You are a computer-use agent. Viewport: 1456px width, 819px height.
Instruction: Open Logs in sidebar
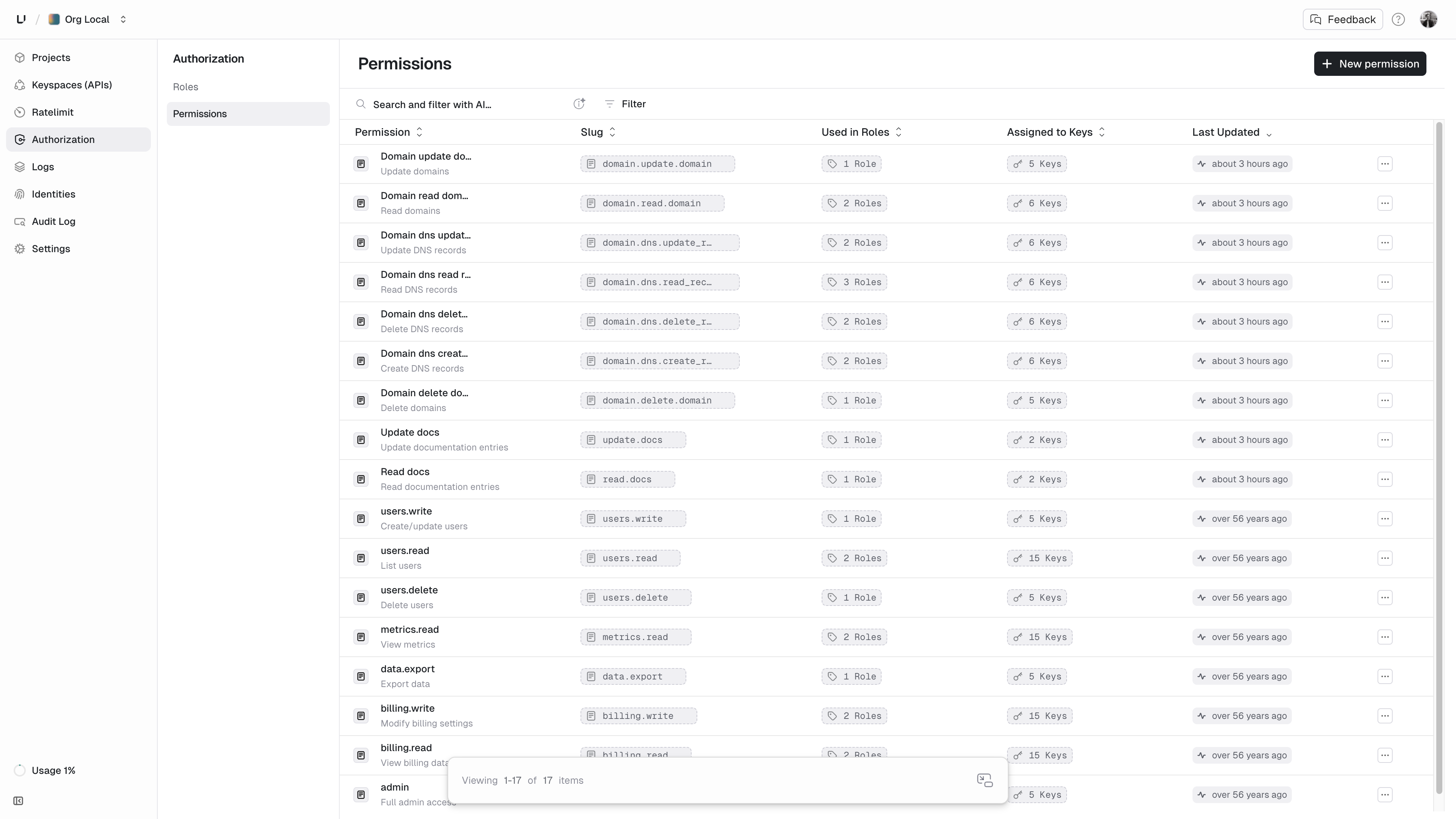[78, 167]
